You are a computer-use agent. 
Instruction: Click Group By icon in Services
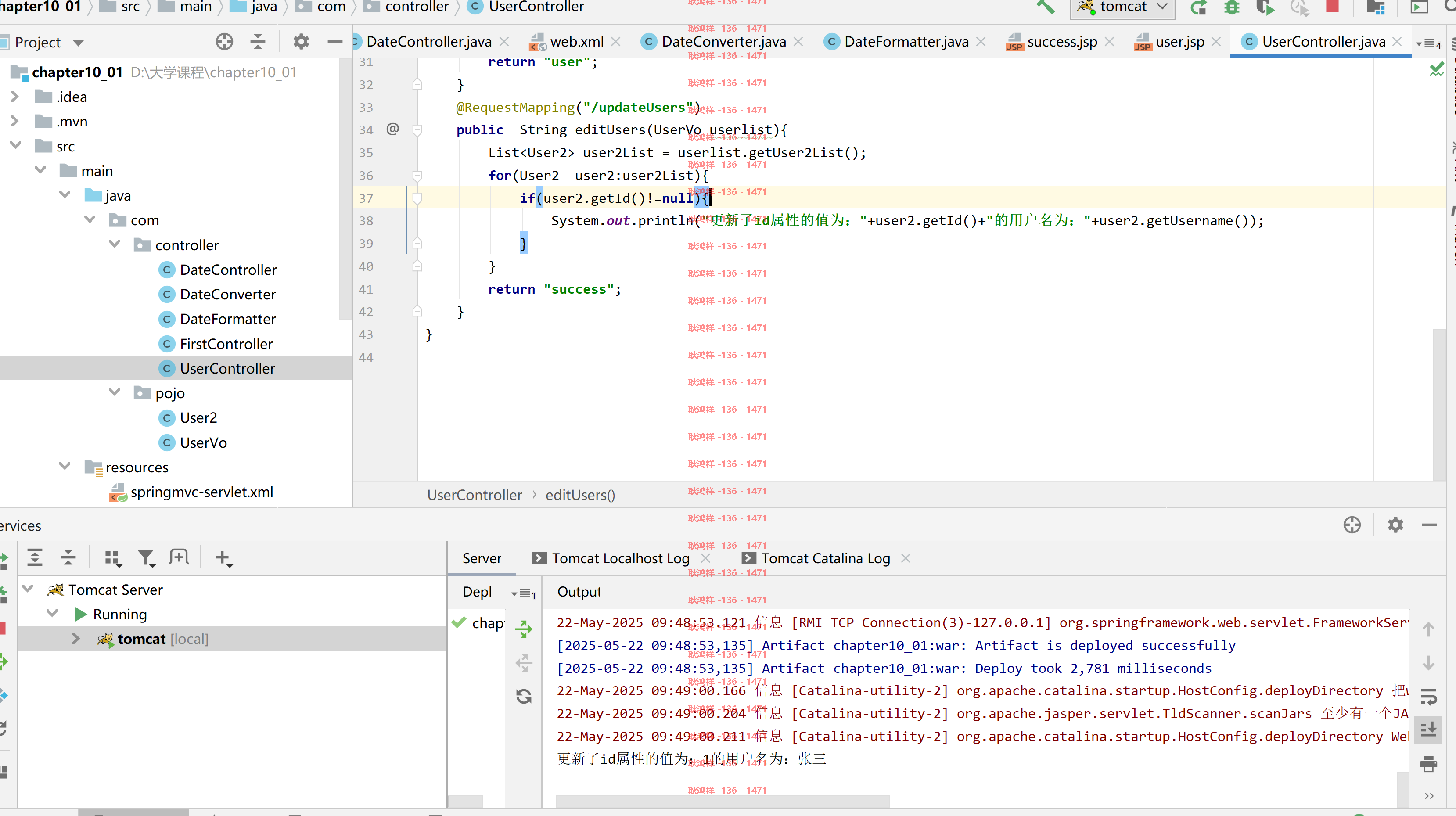[x=113, y=558]
